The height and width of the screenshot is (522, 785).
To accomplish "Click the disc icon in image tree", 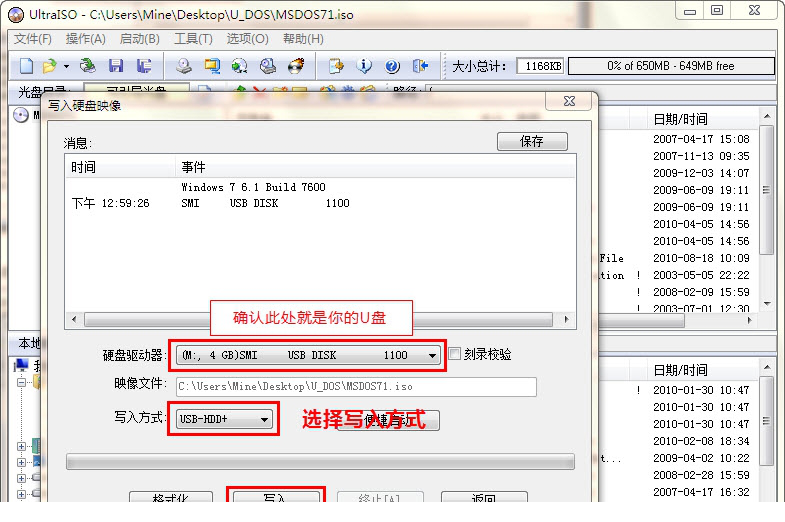I will 21,116.
